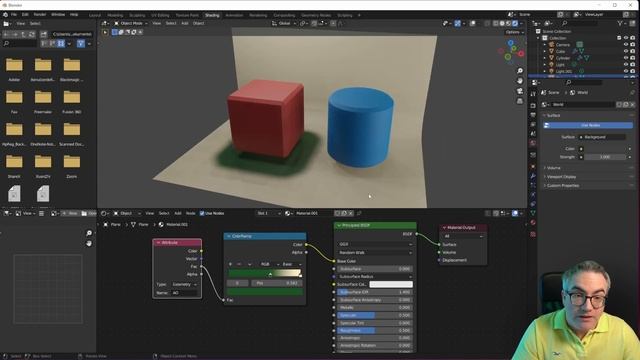Click the navigation gizmo blue Z axis
Viewport: 640px width, 360px height.
click(x=511, y=42)
